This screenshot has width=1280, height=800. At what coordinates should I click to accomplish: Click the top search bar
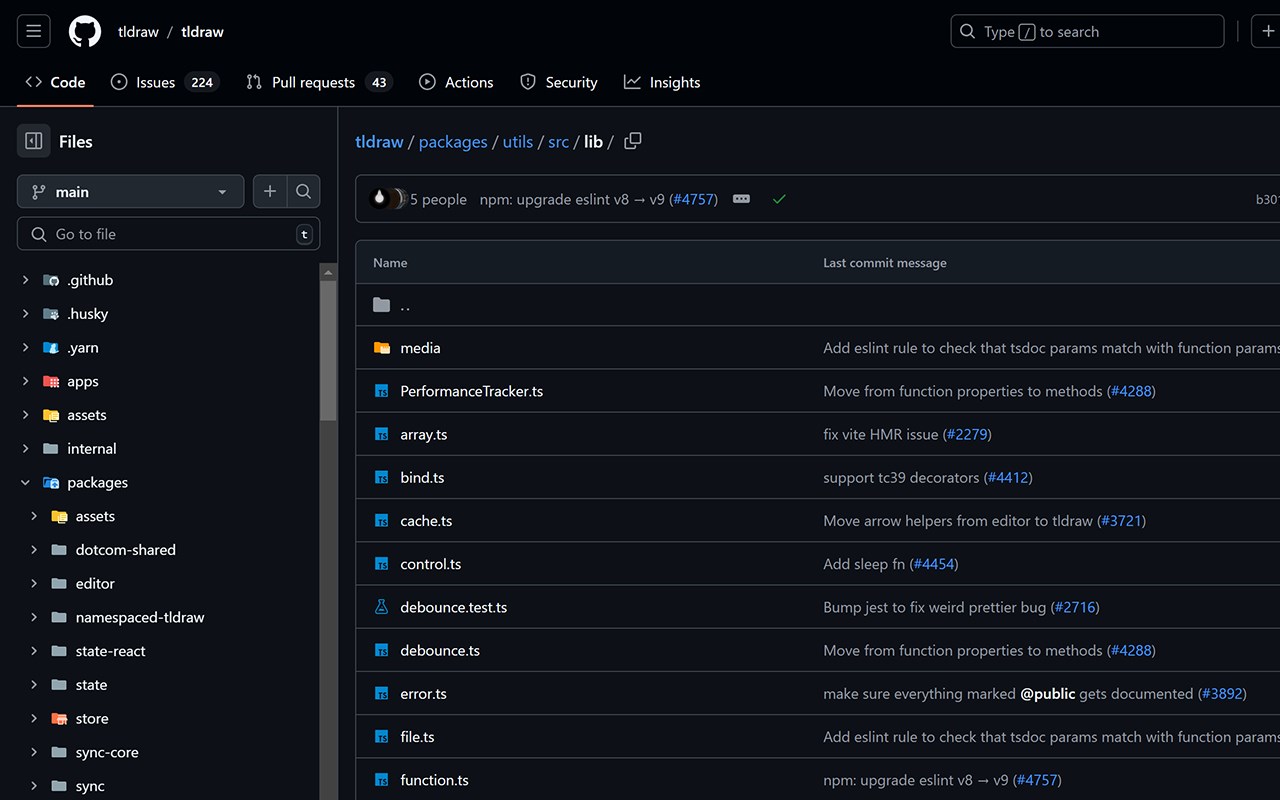click(x=1087, y=32)
